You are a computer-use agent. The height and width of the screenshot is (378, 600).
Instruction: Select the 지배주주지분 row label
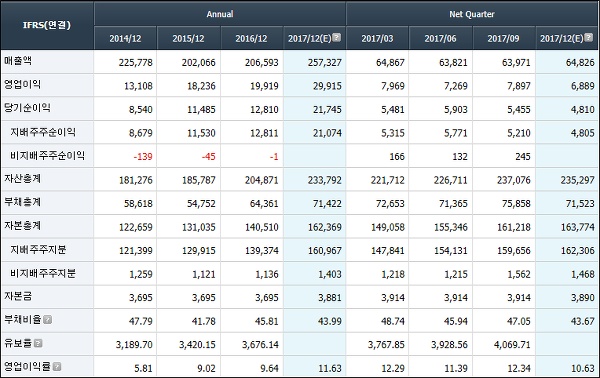pyautogui.click(x=38, y=250)
